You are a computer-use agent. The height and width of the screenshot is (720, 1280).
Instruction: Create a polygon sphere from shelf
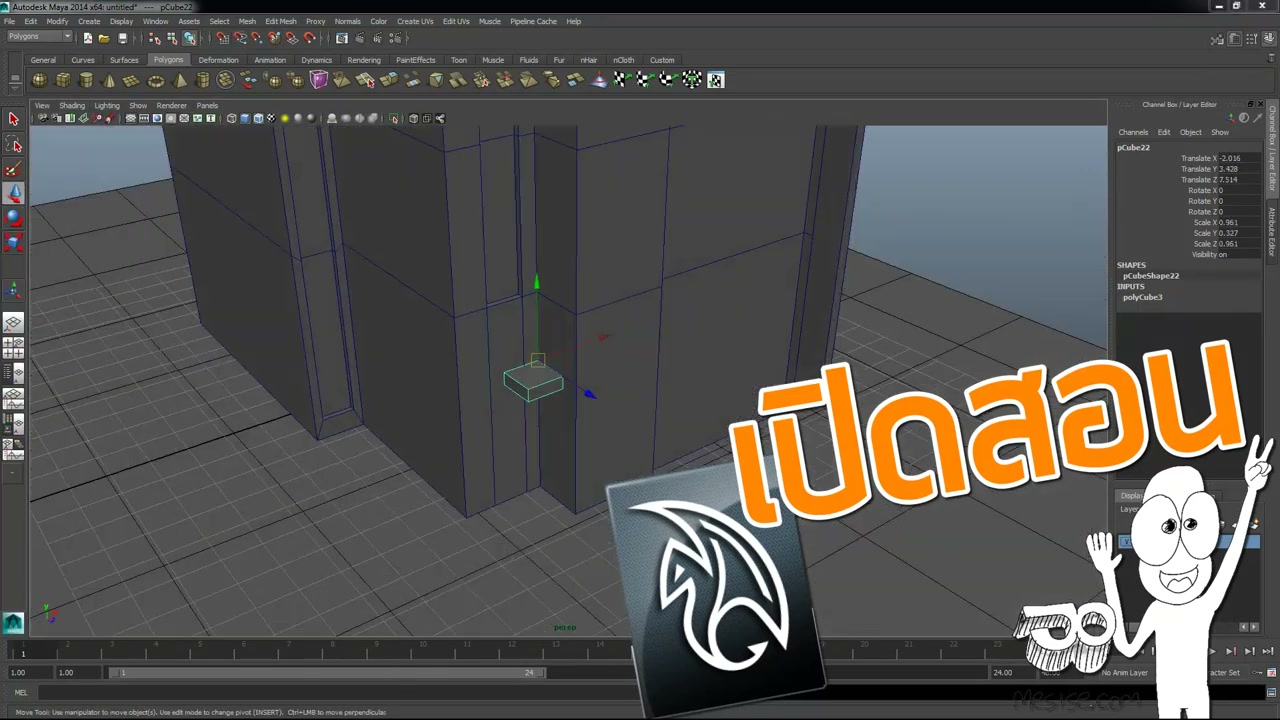tap(40, 80)
